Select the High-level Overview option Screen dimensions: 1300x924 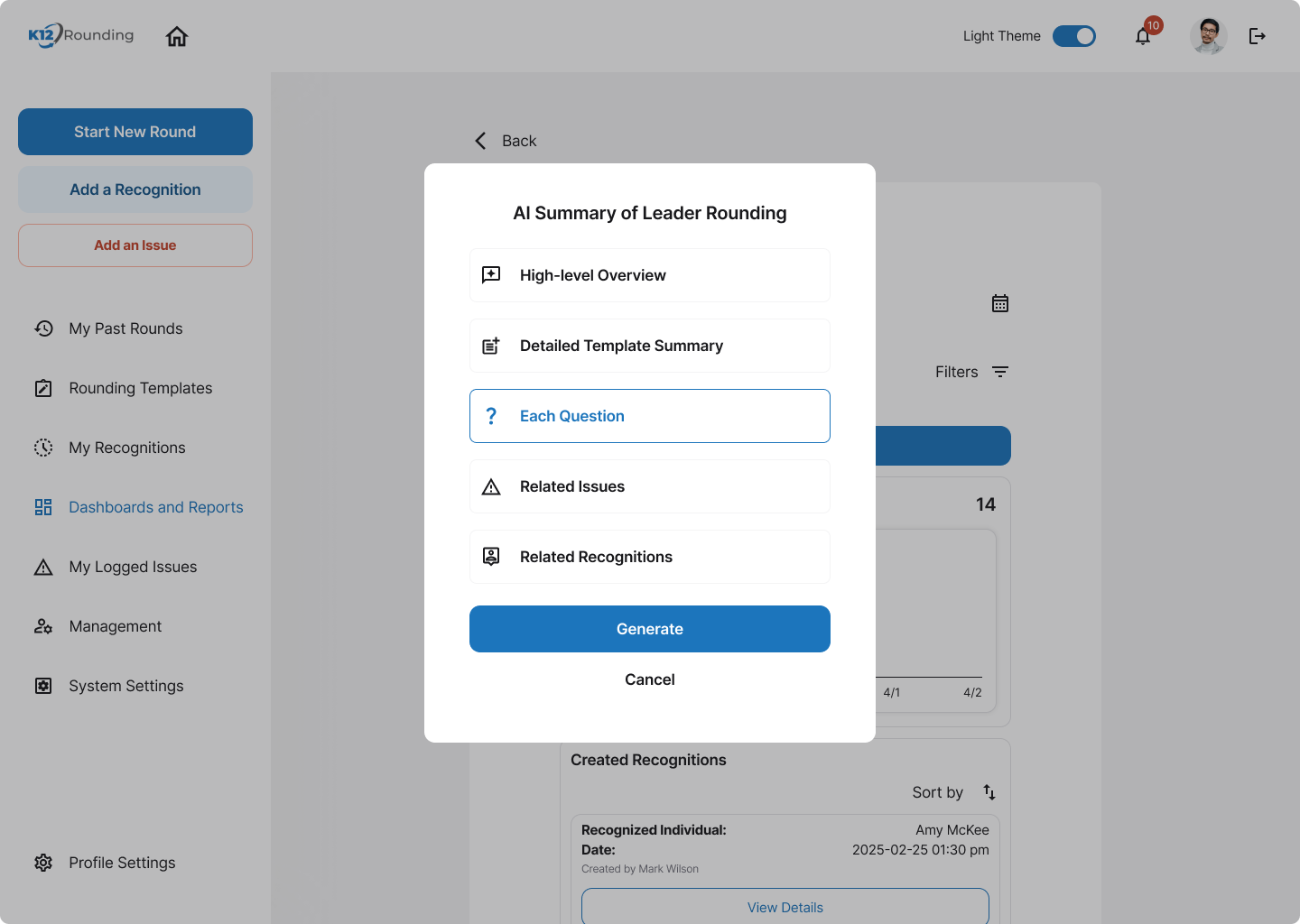tap(650, 275)
